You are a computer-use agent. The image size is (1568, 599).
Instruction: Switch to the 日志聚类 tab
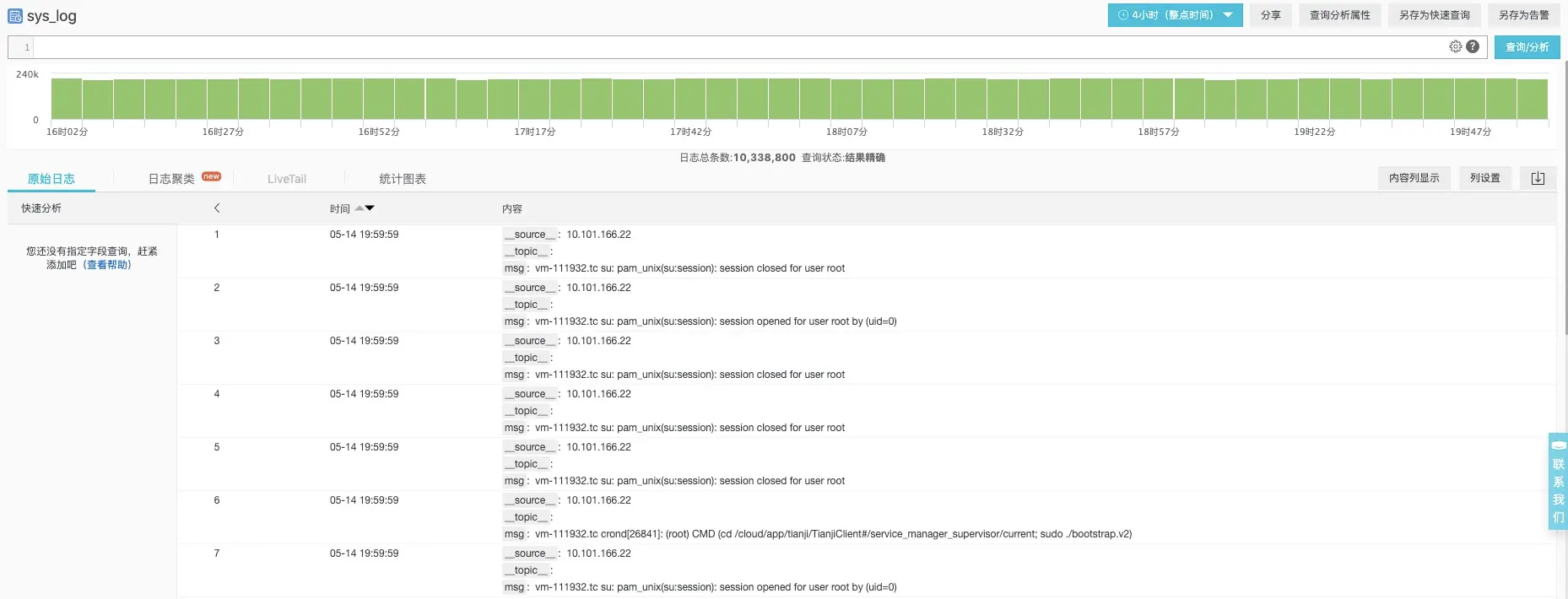pos(171,179)
